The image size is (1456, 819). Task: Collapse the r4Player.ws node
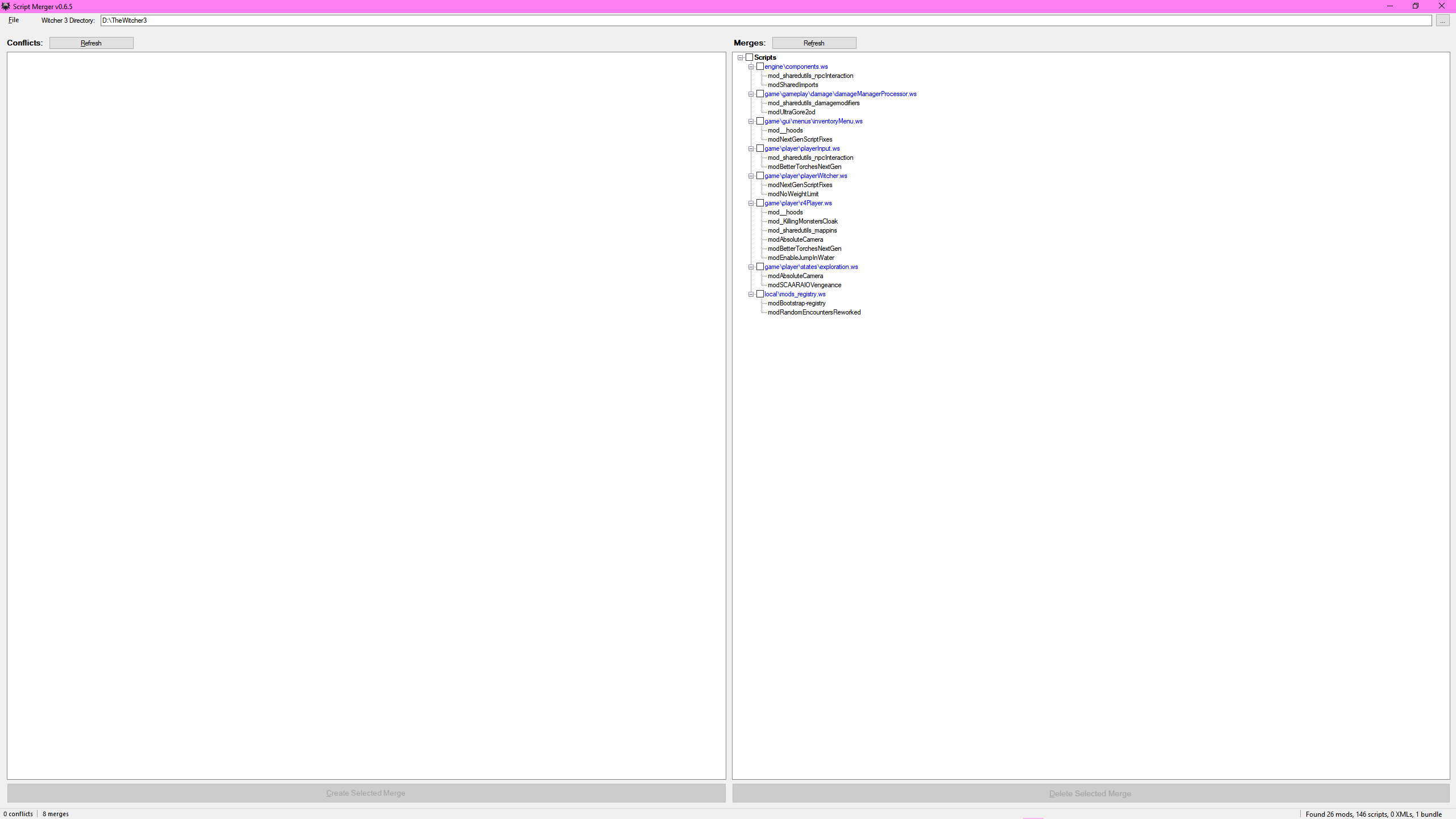tap(751, 203)
